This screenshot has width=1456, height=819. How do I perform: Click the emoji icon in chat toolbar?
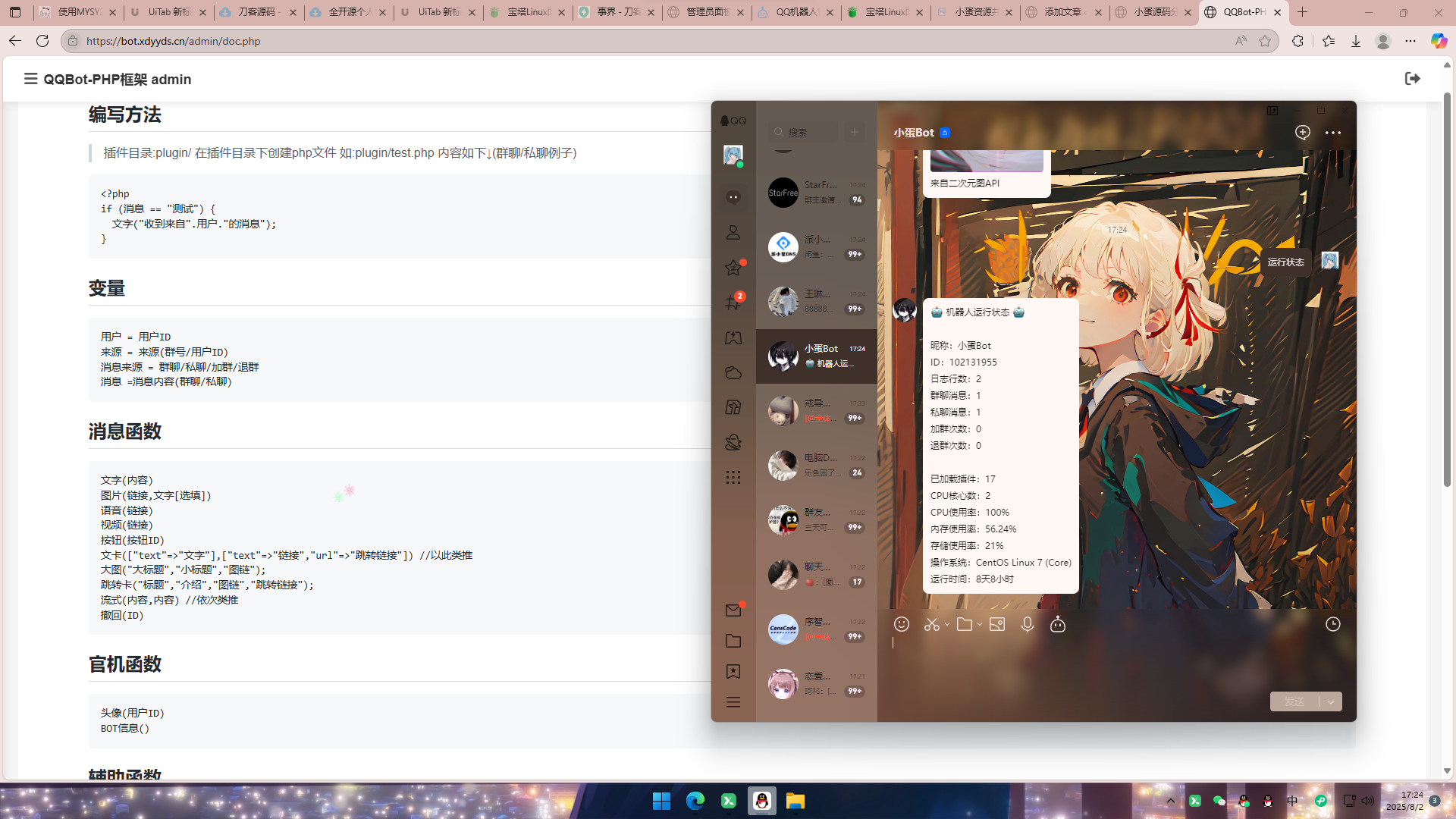click(x=901, y=624)
